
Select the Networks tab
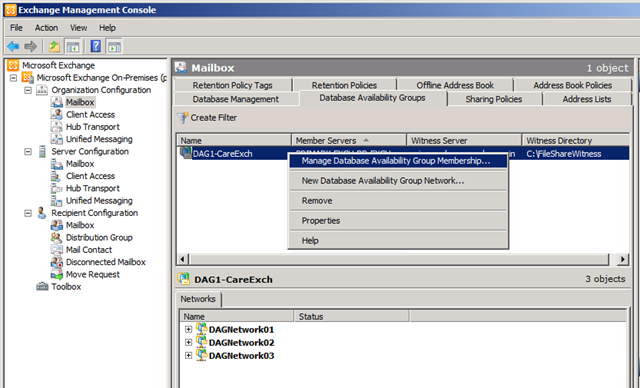click(198, 299)
